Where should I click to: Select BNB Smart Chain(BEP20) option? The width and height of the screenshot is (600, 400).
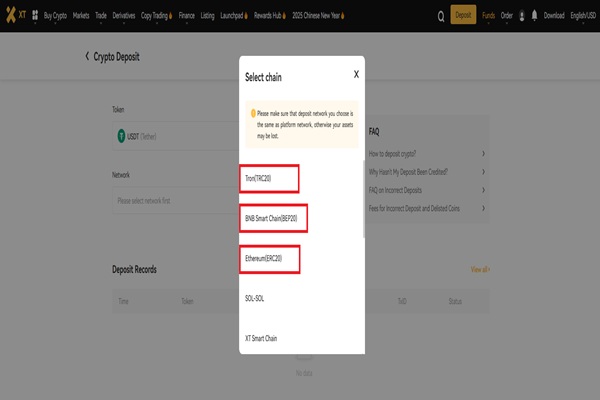(273, 218)
